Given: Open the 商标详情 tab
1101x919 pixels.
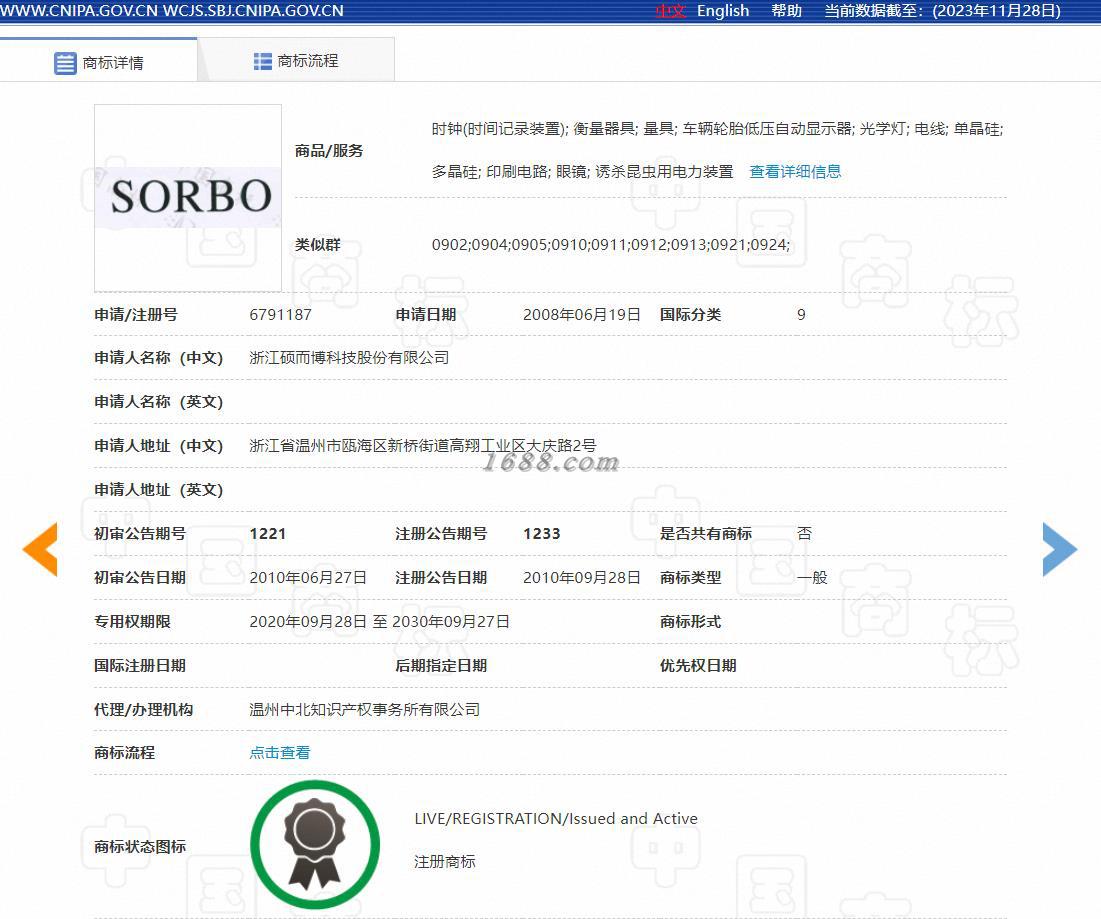Looking at the screenshot, I should click(99, 62).
